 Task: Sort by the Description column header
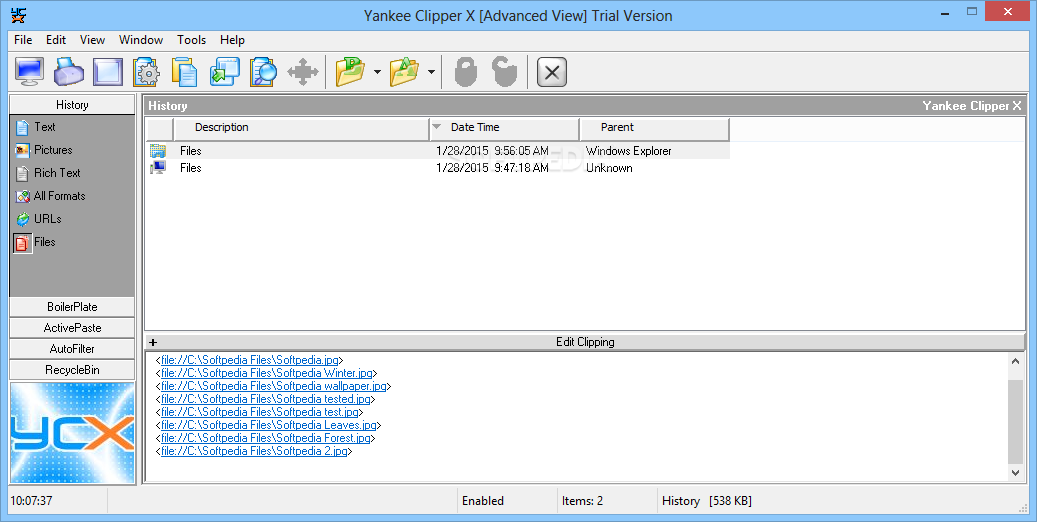tap(301, 128)
